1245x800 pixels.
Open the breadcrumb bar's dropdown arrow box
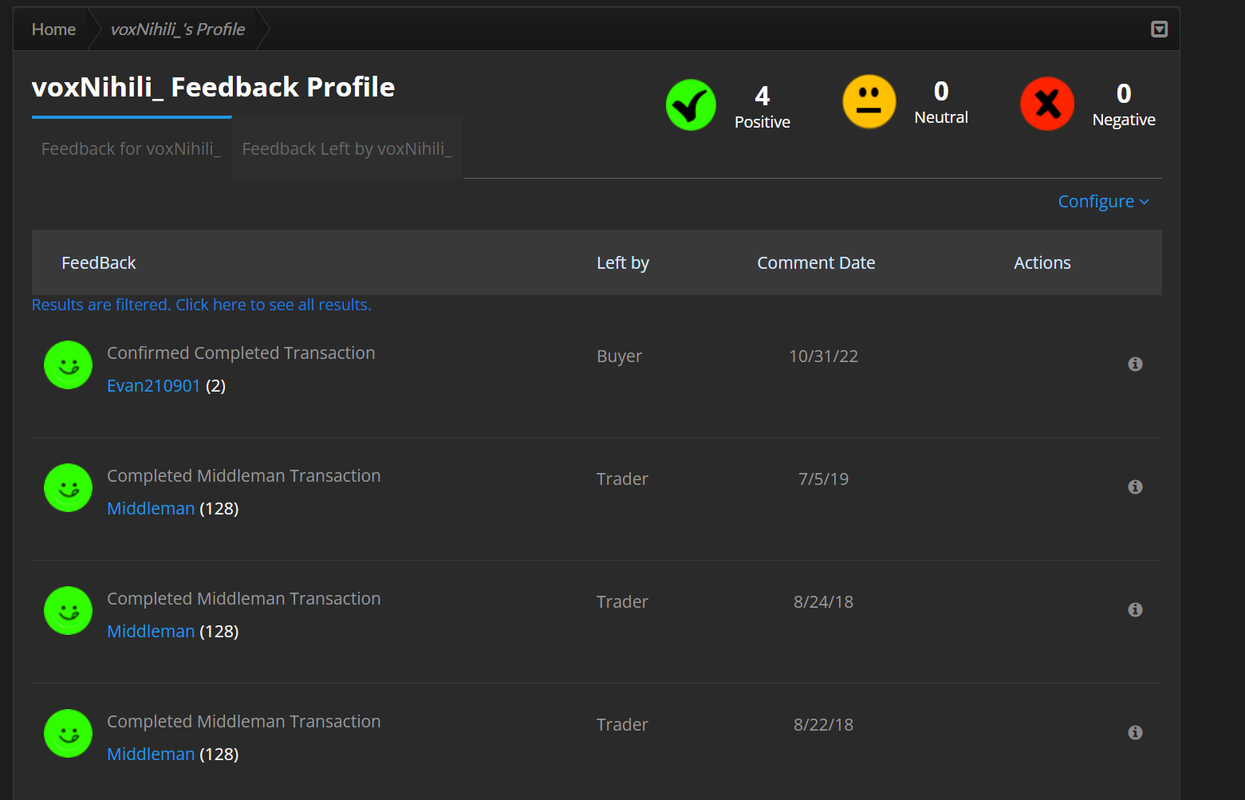click(1159, 29)
